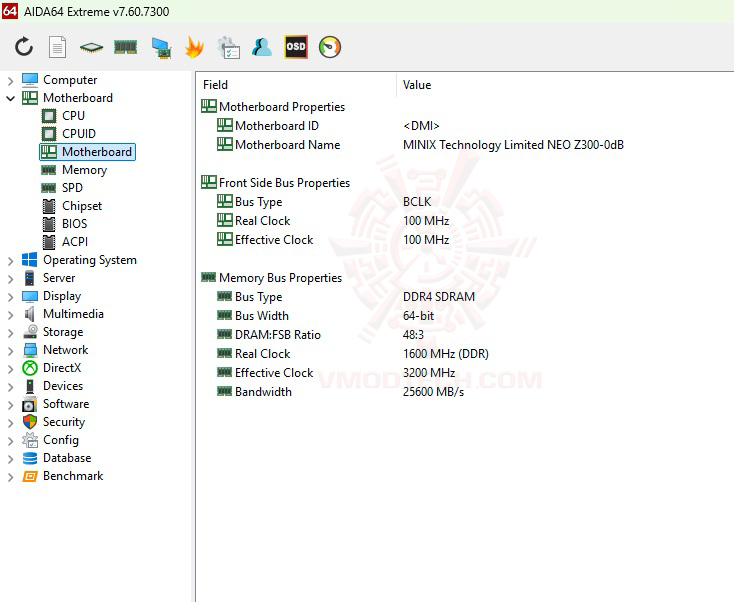Viewport: 734px width, 602px height.
Task: Expand the Computer tree node
Action: [x=10, y=81]
